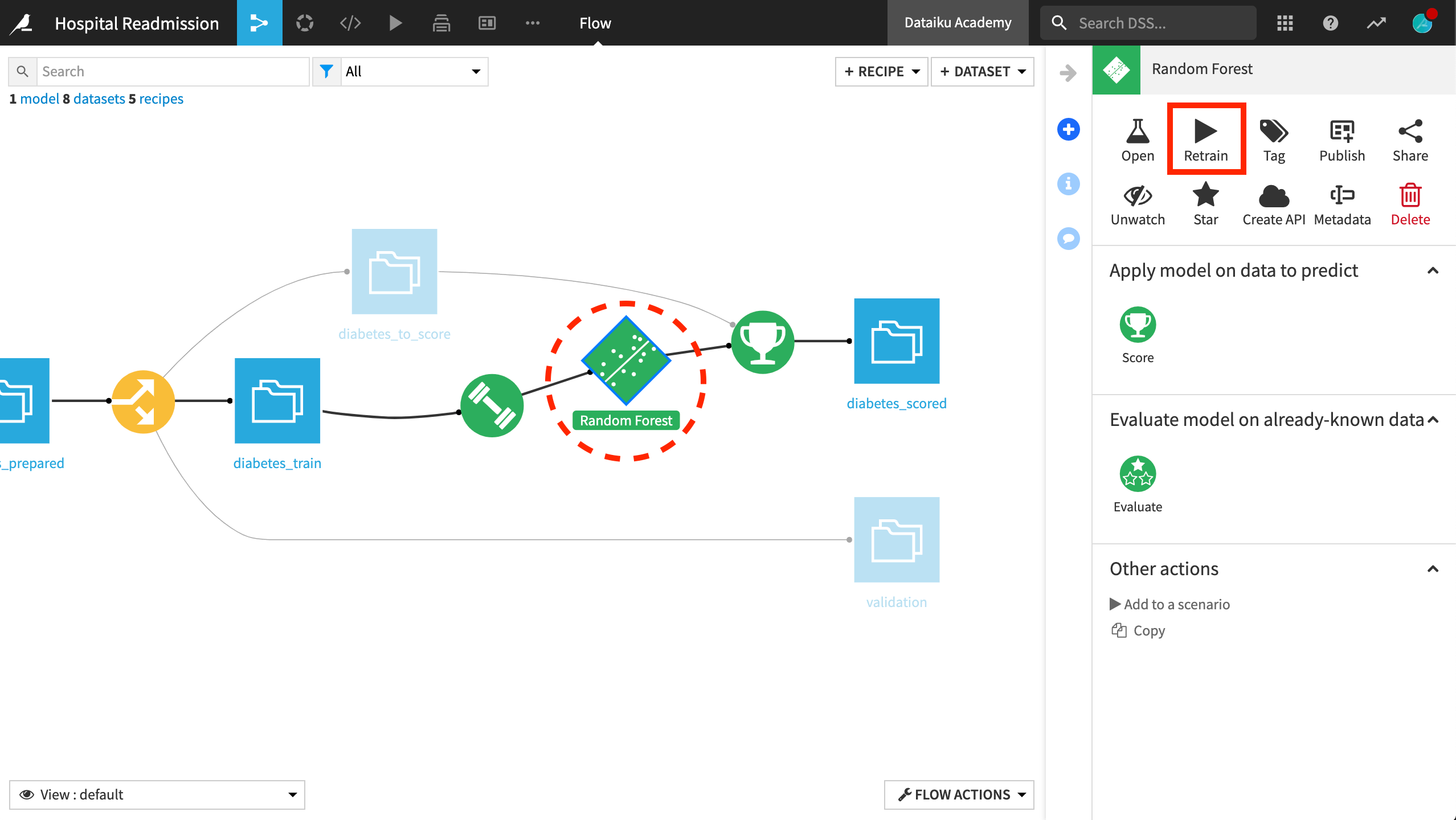The width and height of the screenshot is (1456, 820).
Task: Open the Jobs play icon
Action: 395,23
